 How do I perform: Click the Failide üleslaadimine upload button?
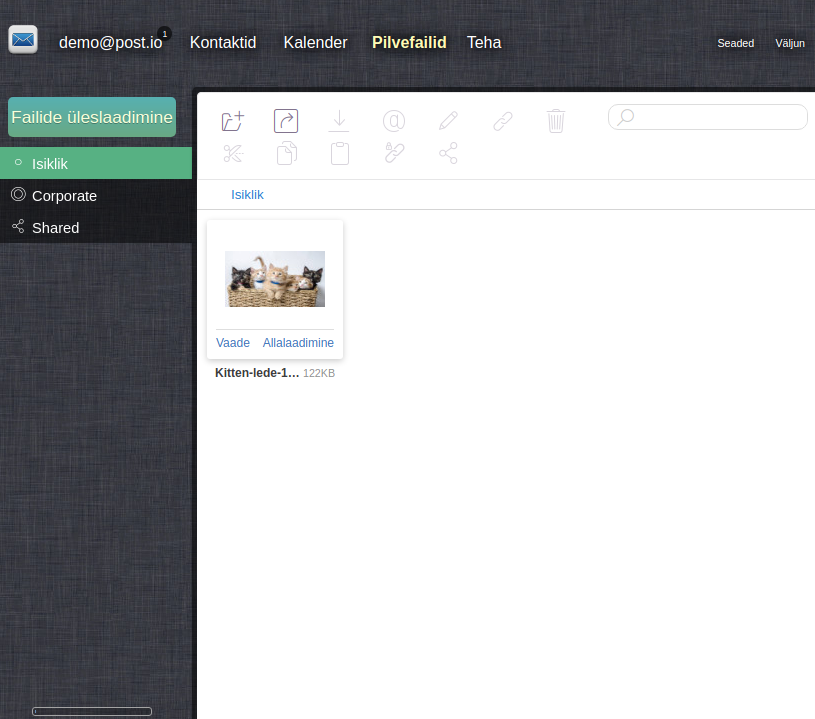(x=92, y=117)
